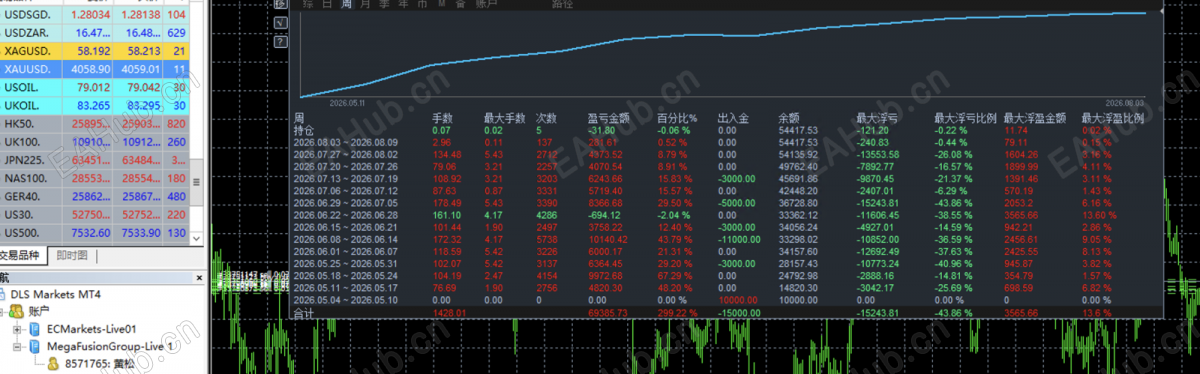
Task: Select US30. symbol row
Action: tap(95, 216)
